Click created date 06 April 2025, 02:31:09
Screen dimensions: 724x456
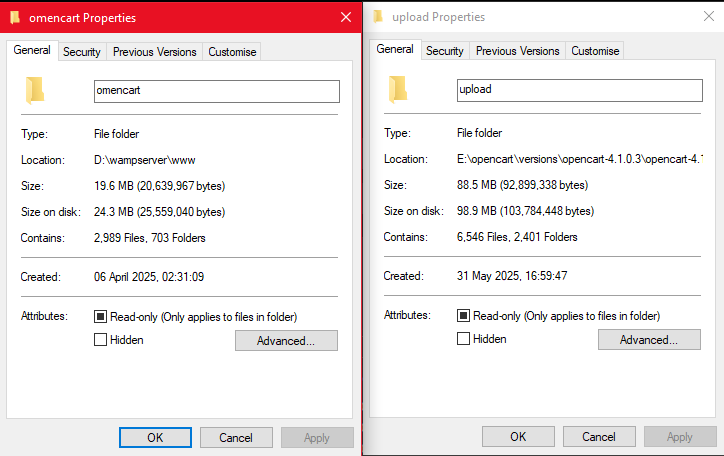149,277
